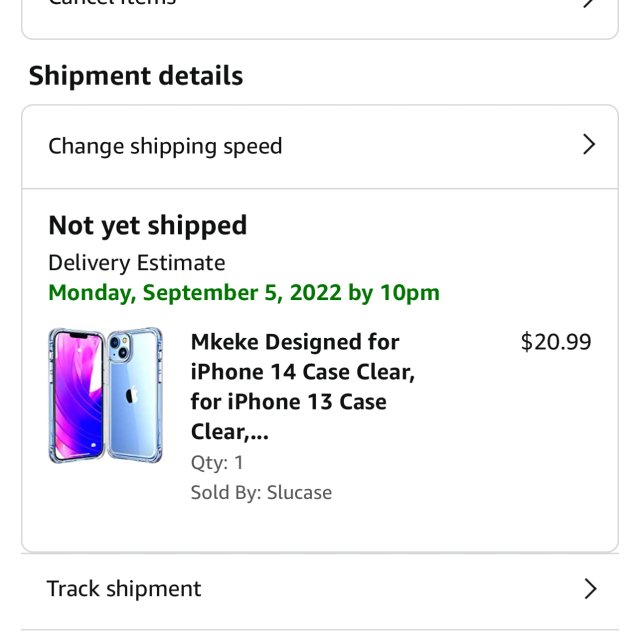Click the camera lenses on the blue phone
This screenshot has width=640, height=640.
pyautogui.click(x=119, y=347)
